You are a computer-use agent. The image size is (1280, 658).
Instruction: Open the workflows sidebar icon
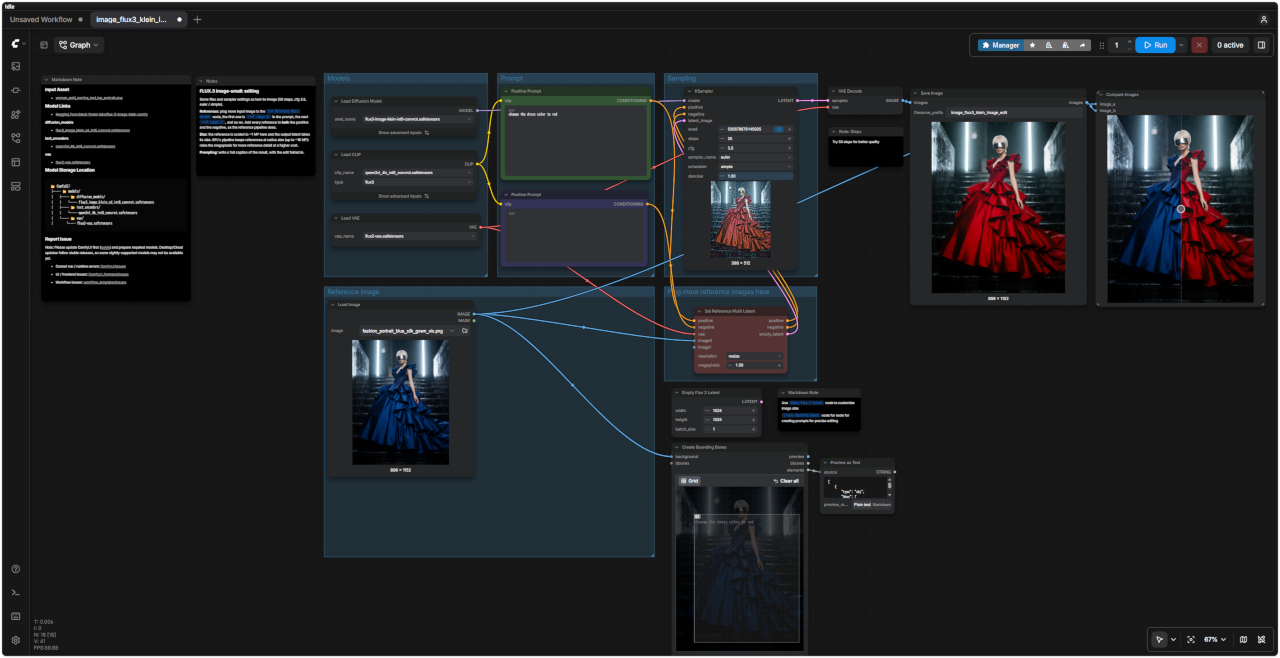coord(16,138)
